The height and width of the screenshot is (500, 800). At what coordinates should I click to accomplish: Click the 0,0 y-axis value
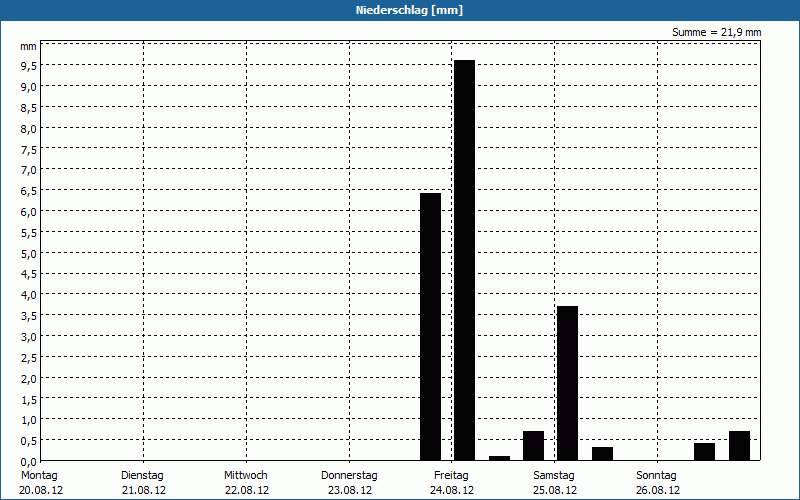click(x=29, y=462)
